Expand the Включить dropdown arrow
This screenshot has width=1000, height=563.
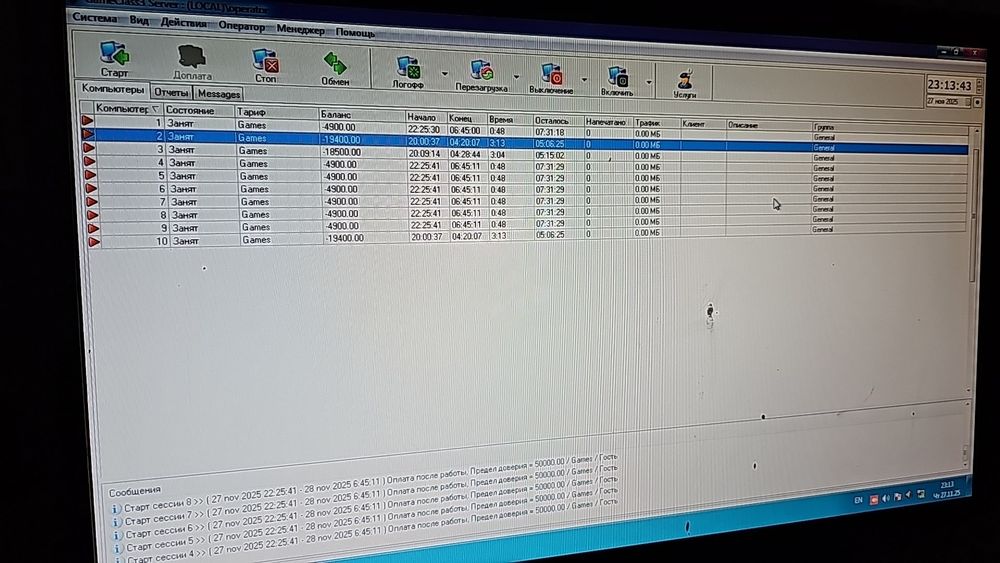pos(649,82)
